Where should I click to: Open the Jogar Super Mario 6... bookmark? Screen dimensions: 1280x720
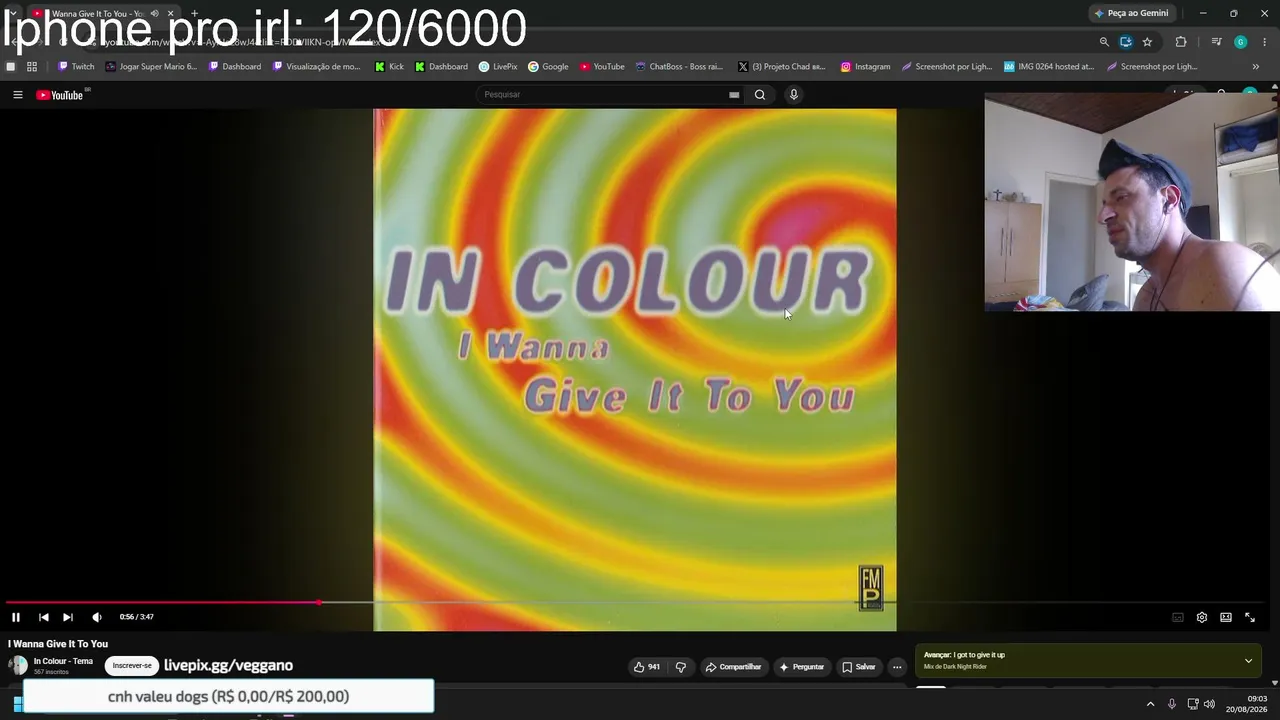(x=152, y=67)
